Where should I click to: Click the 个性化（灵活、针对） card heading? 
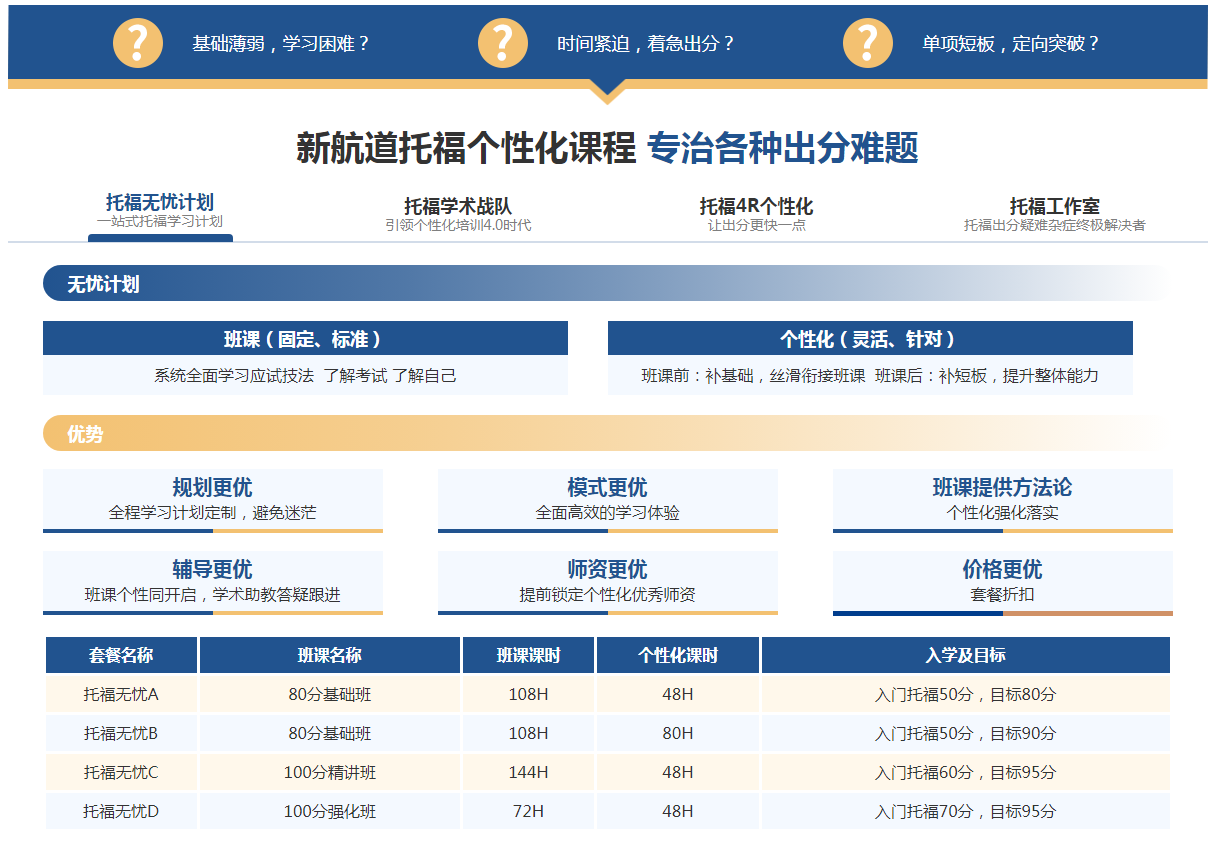870,339
